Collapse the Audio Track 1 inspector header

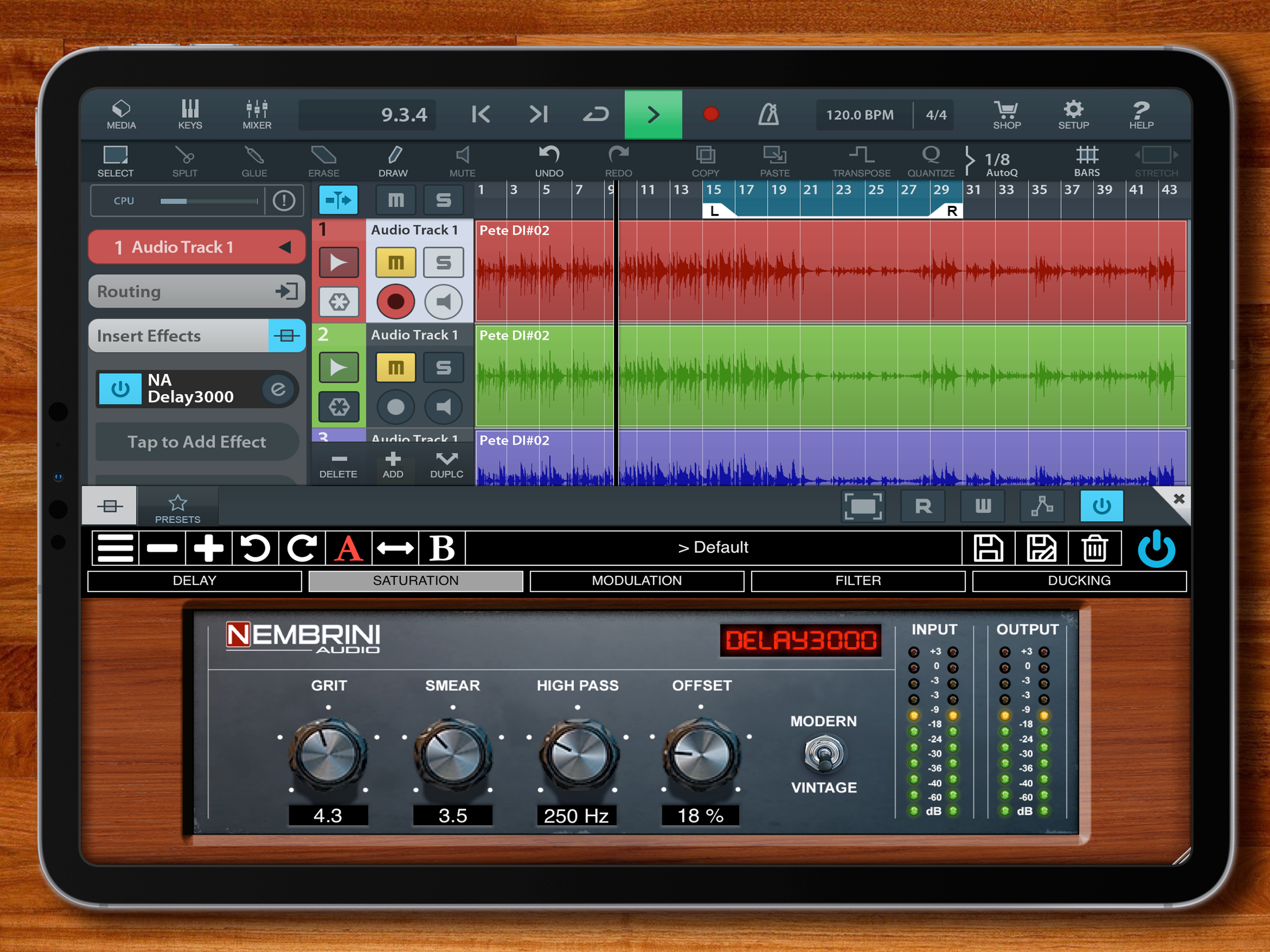coord(196,247)
